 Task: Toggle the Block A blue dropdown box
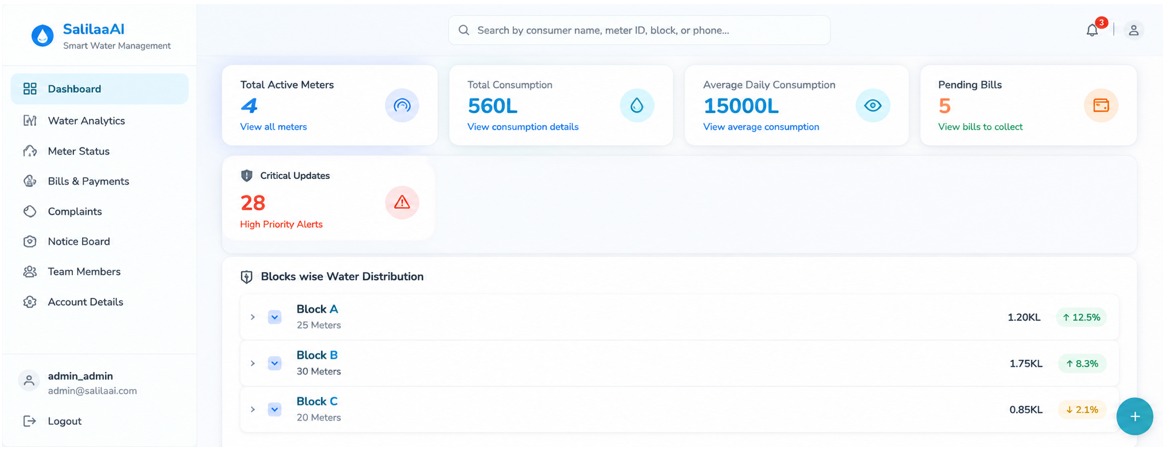pyautogui.click(x=274, y=317)
